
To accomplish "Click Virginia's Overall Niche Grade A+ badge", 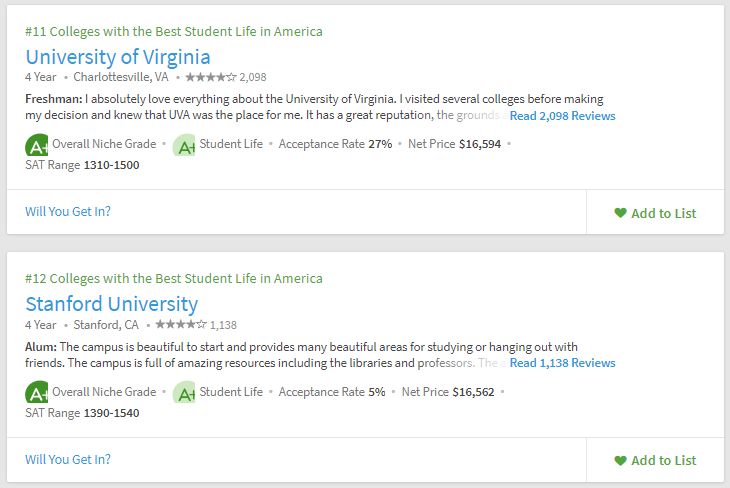I will pyautogui.click(x=36, y=145).
